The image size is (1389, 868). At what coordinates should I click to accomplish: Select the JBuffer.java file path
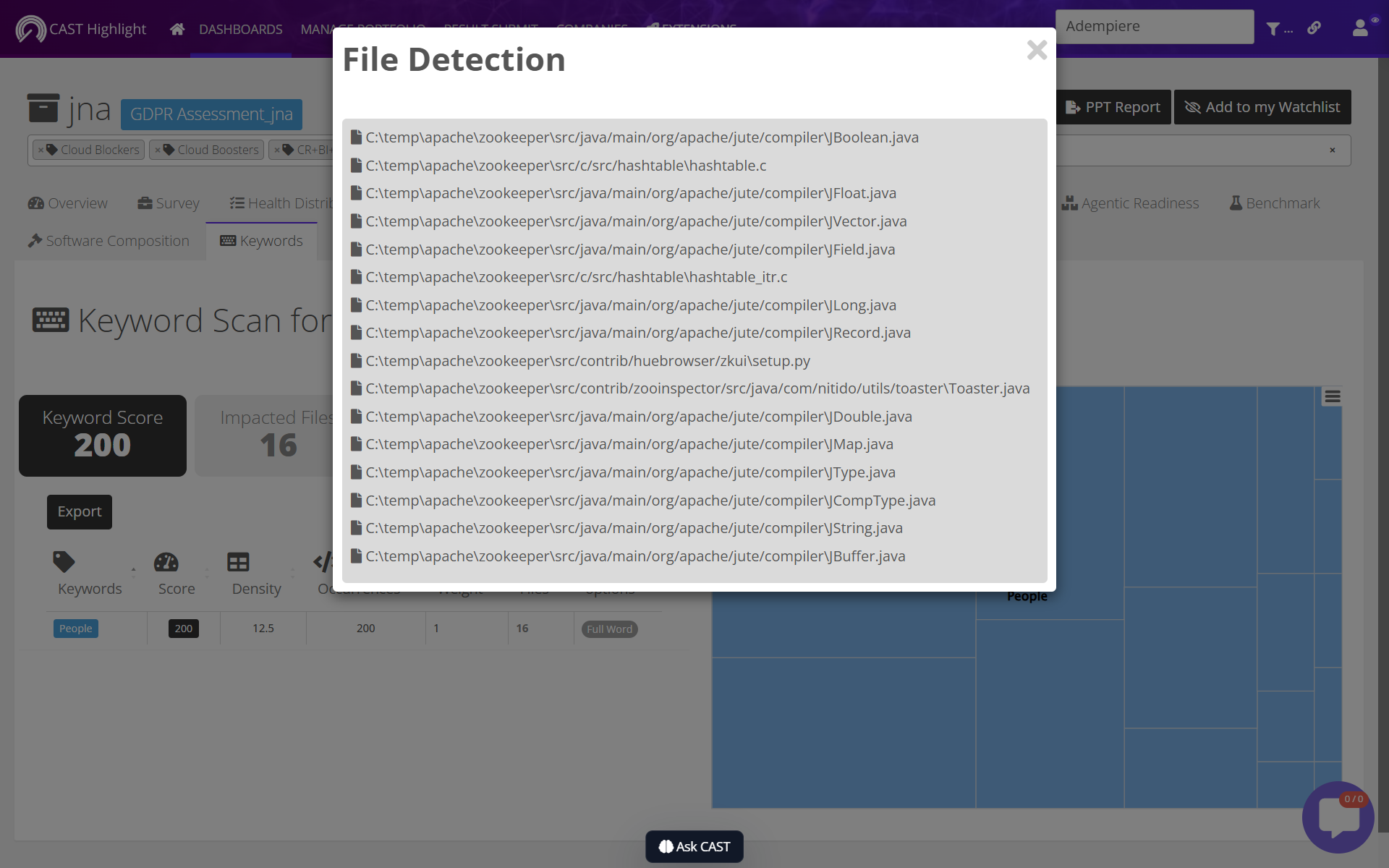click(x=635, y=556)
